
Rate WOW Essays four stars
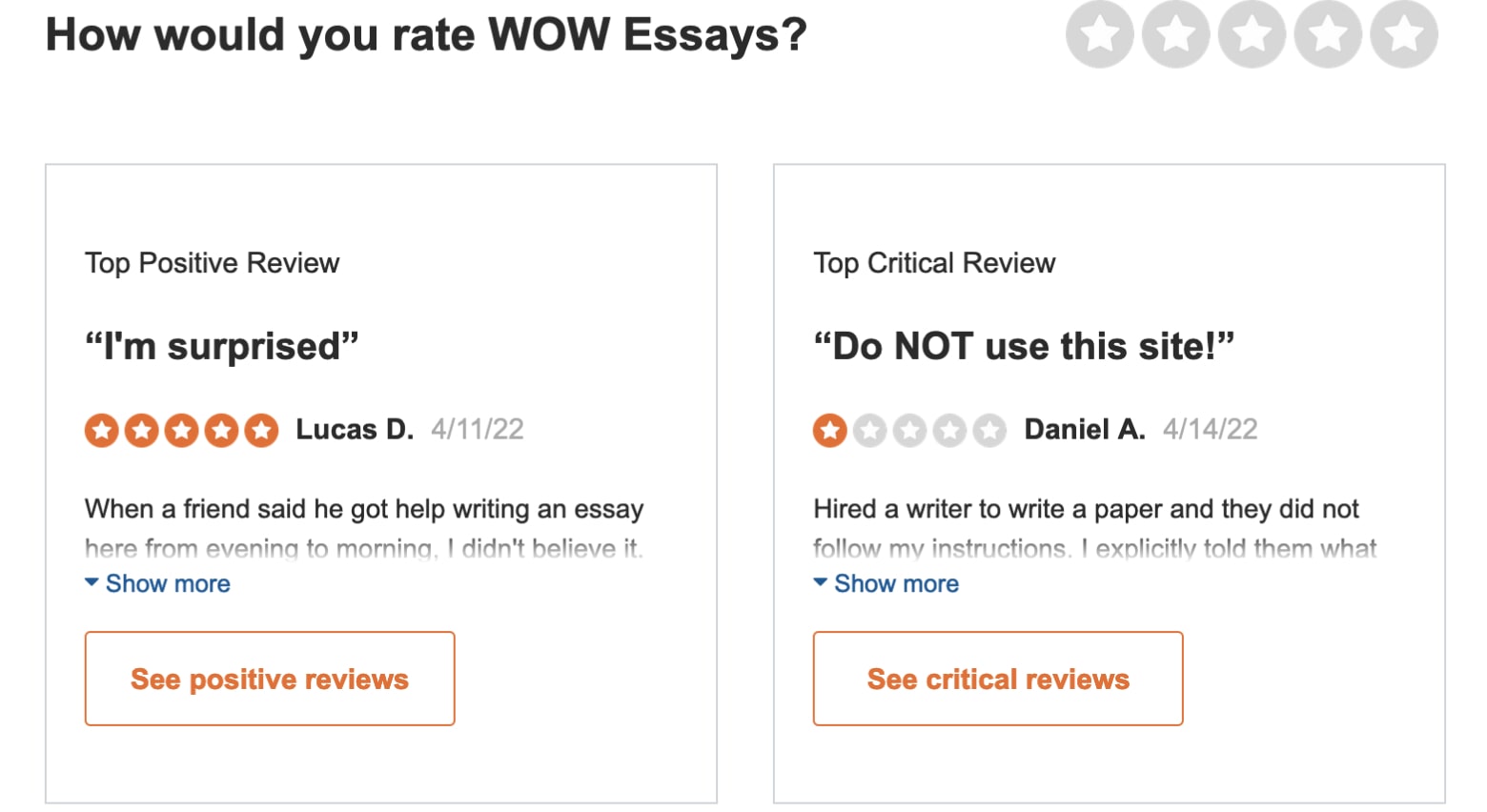click(1328, 34)
